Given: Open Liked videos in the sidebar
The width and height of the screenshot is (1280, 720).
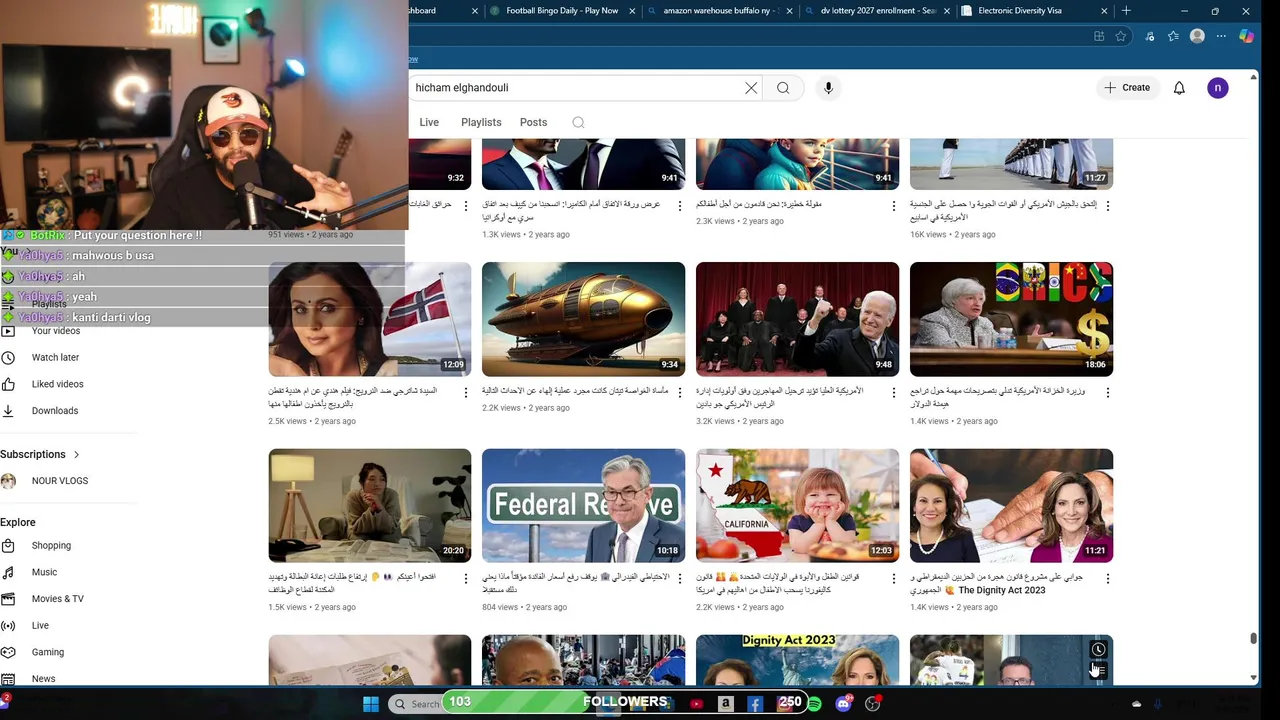Looking at the screenshot, I should click(x=57, y=384).
